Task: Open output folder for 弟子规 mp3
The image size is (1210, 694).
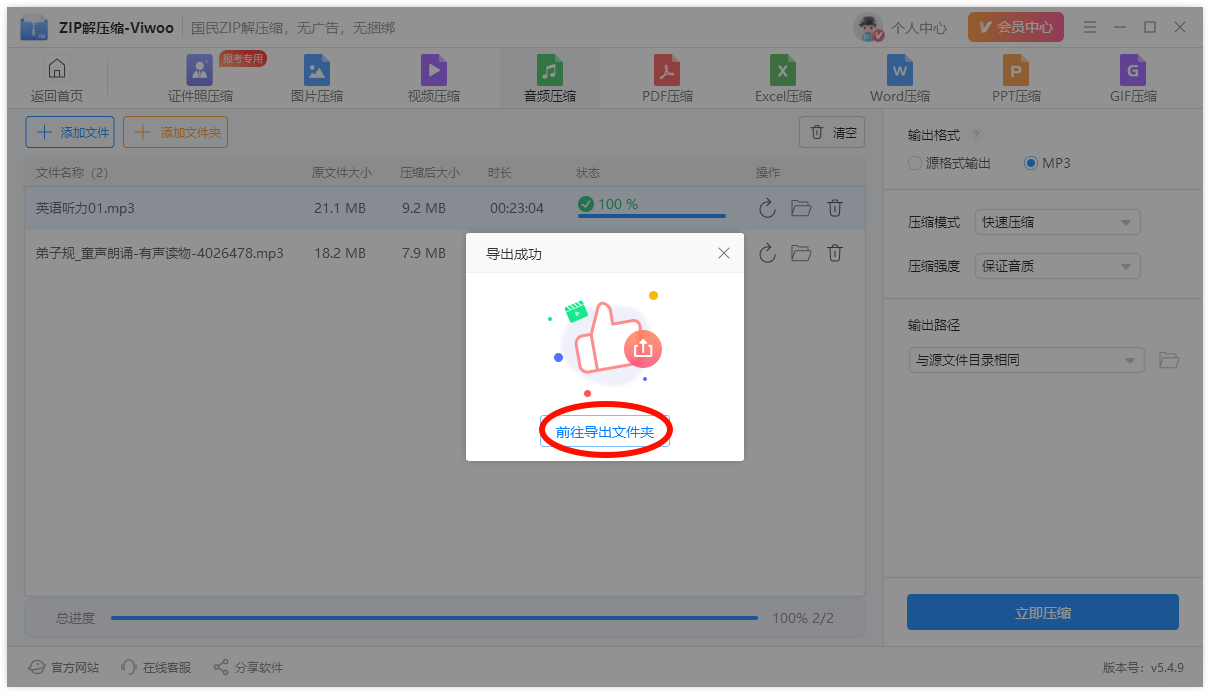Action: click(x=801, y=253)
